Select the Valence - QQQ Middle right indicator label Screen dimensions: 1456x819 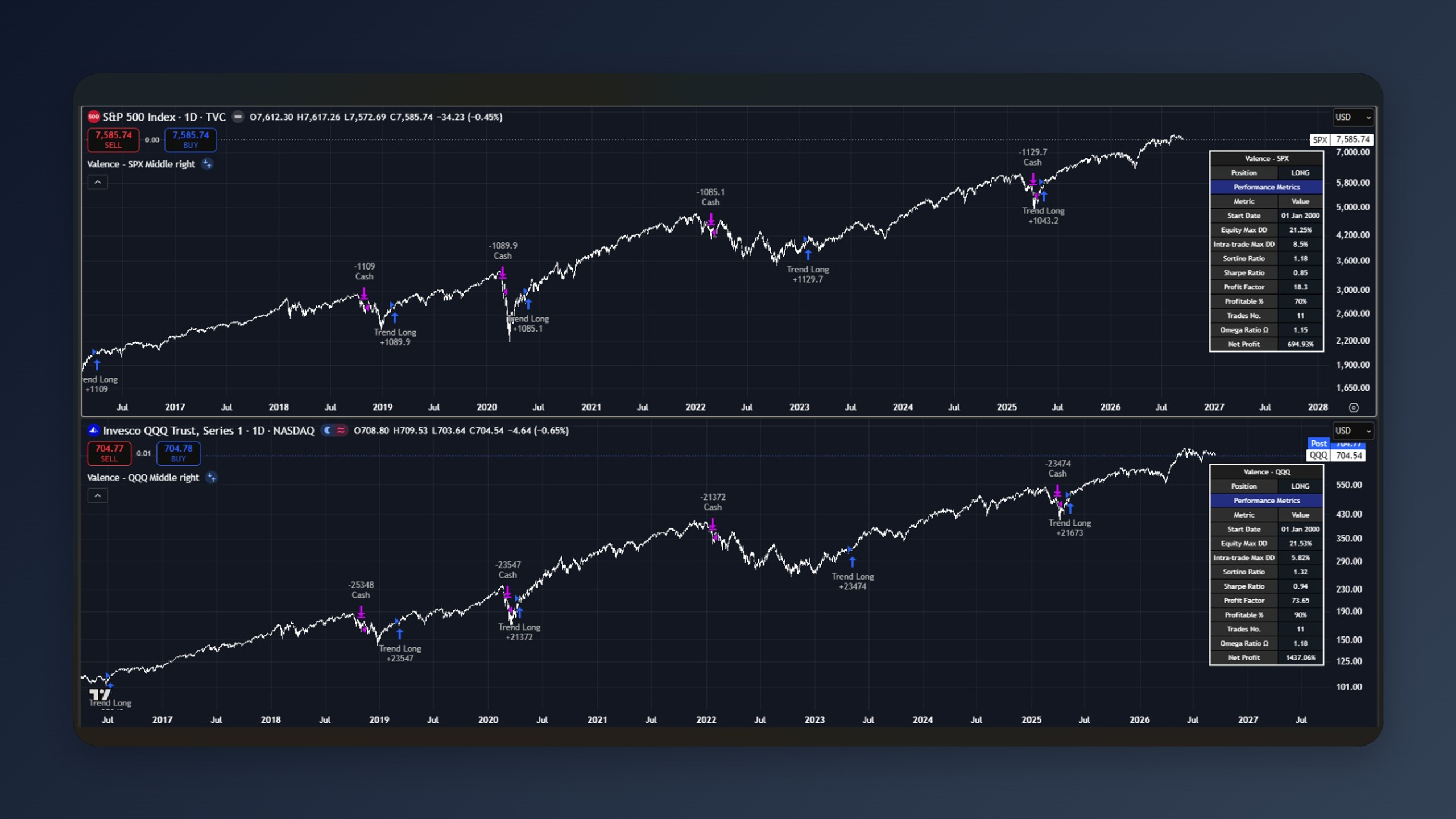tap(143, 477)
